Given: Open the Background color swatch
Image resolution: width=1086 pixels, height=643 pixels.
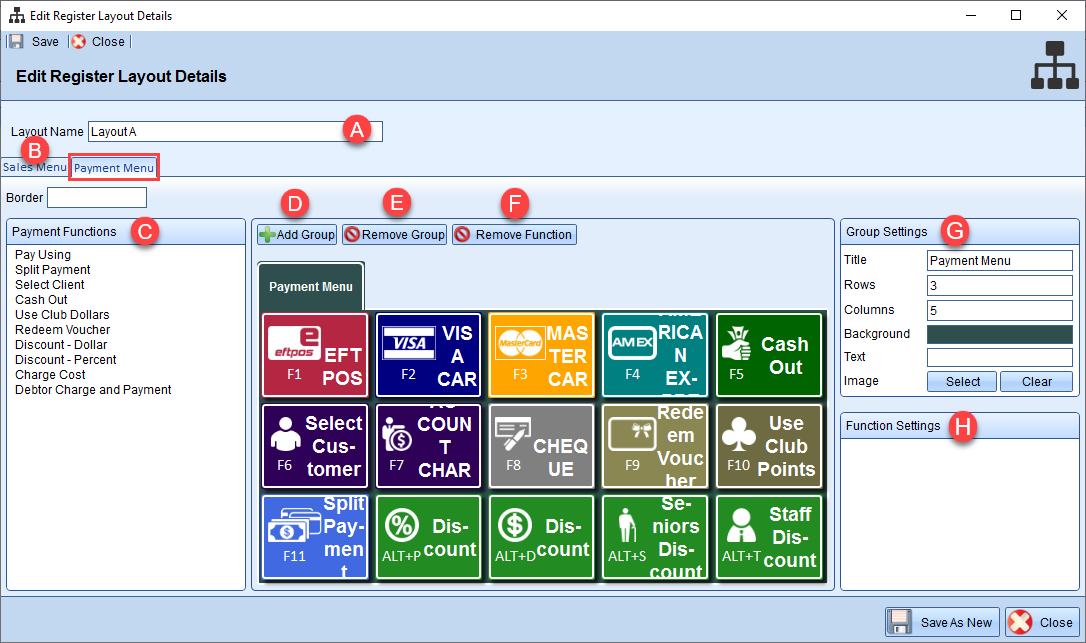Looking at the screenshot, I should tap(999, 334).
